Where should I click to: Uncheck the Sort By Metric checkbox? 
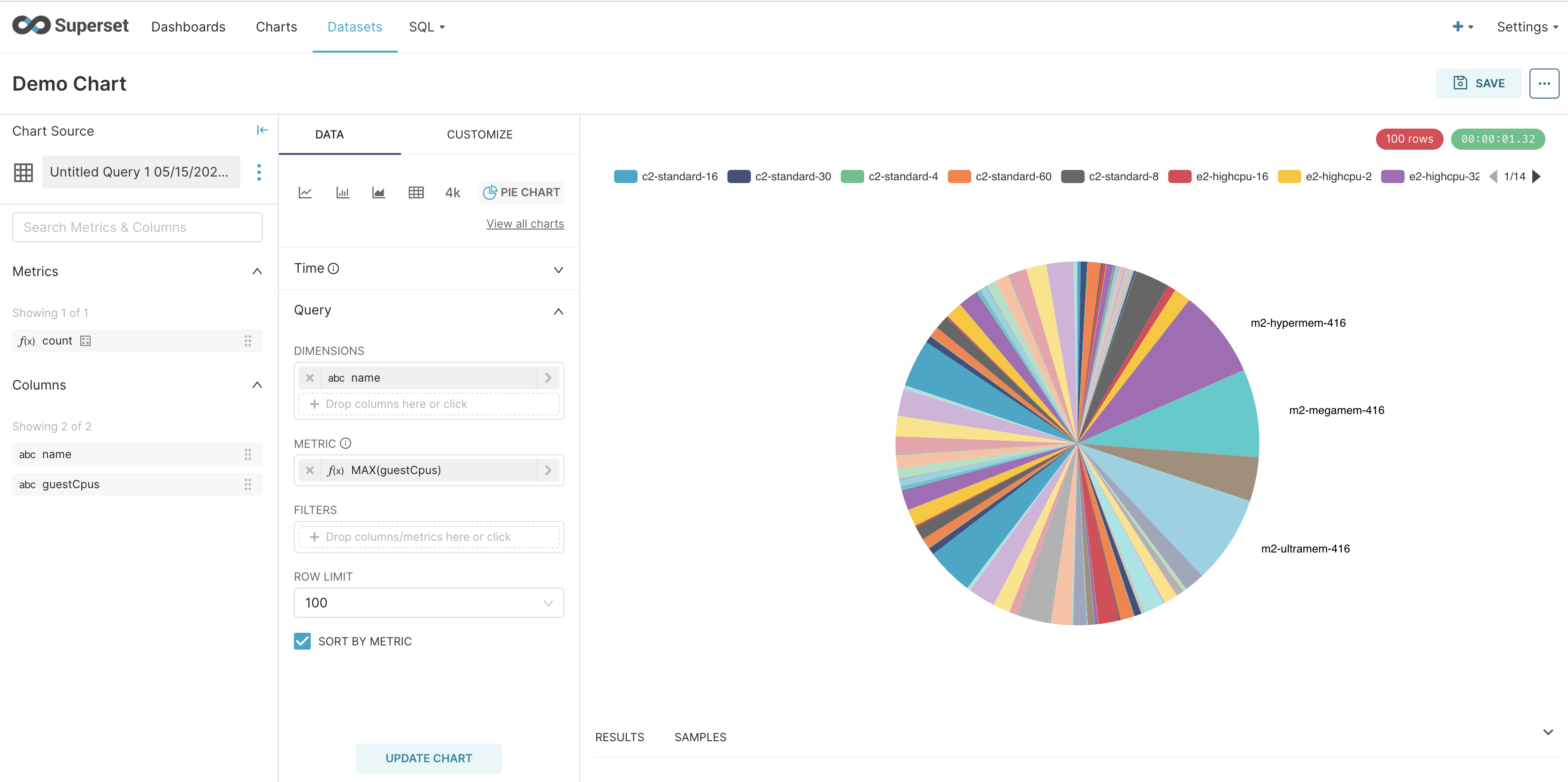pos(302,642)
